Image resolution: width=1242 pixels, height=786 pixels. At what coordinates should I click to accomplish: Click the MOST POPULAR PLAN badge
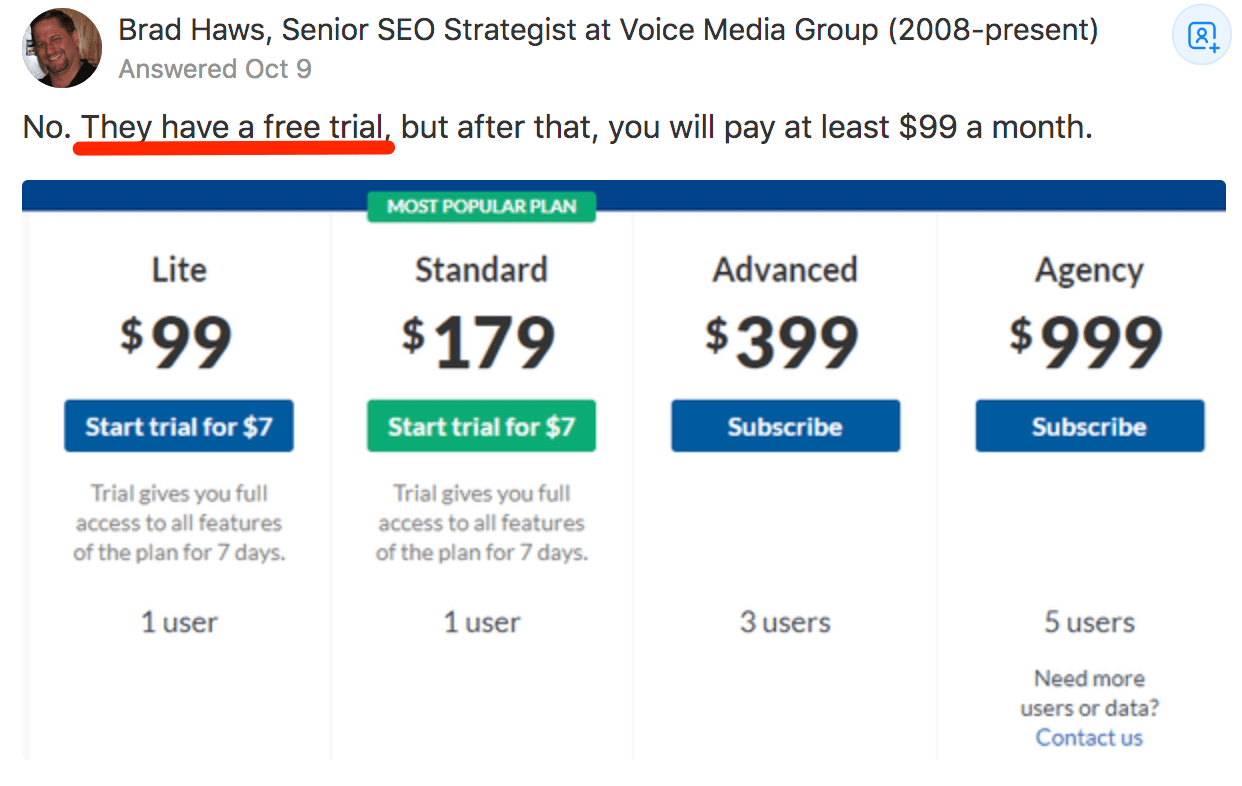[481, 206]
